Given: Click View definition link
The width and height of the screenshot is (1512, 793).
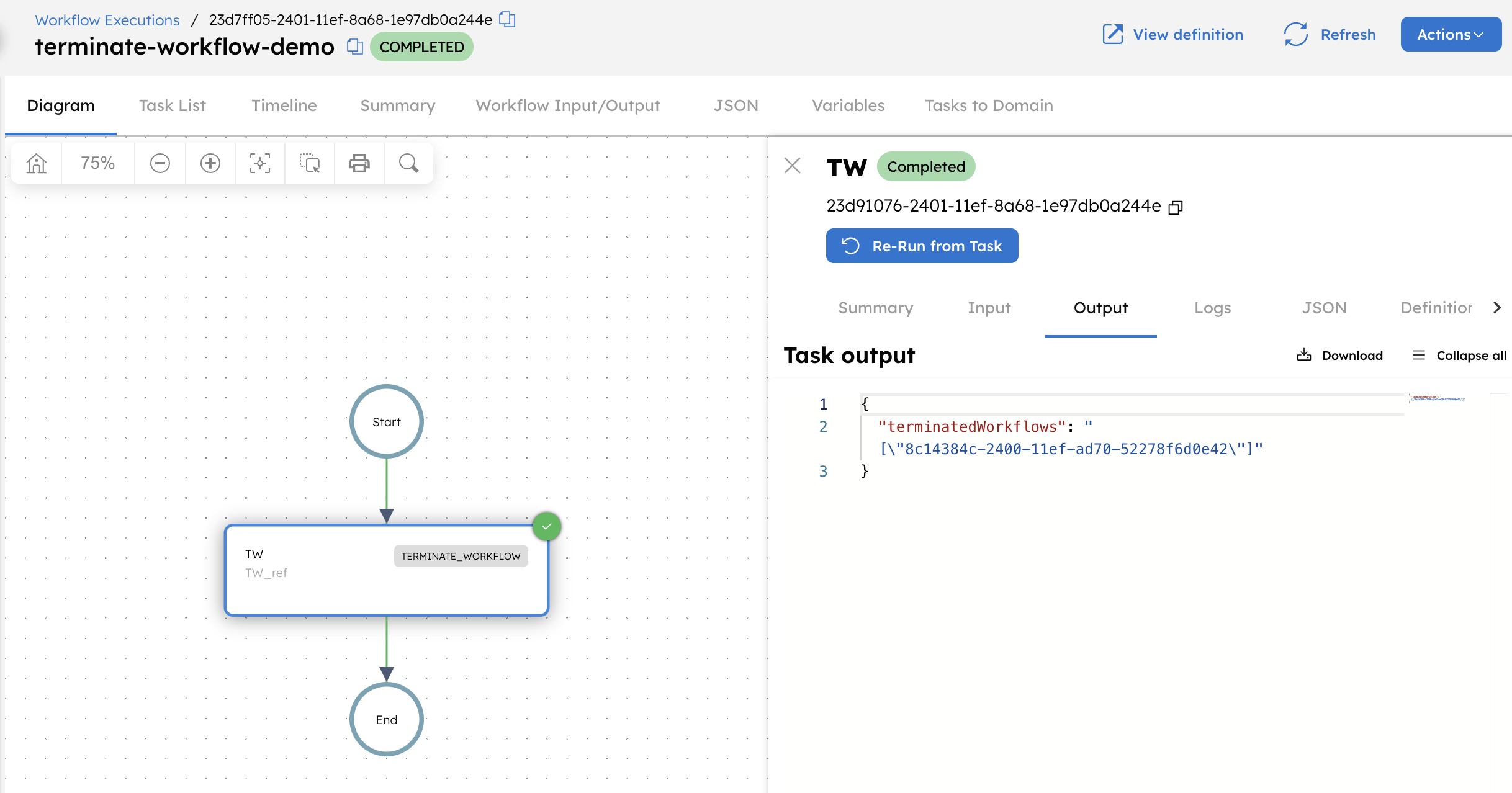Looking at the screenshot, I should click(1188, 34).
